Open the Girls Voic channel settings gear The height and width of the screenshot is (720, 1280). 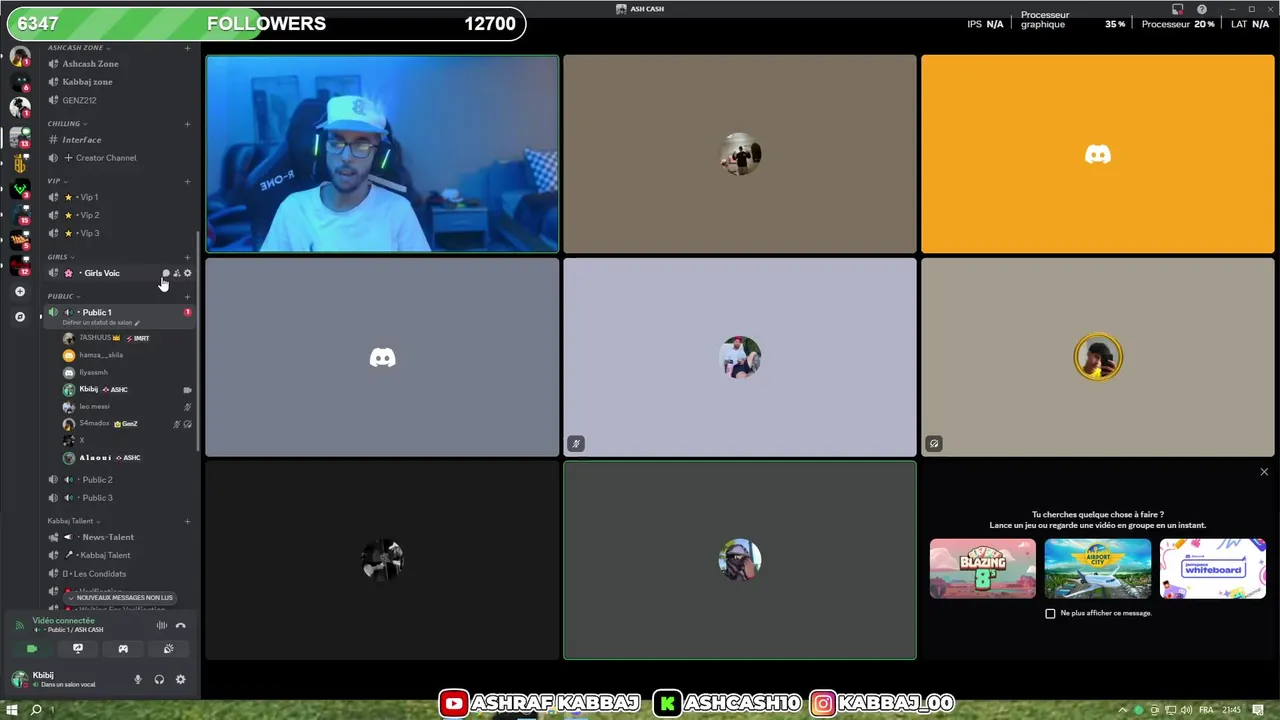click(x=187, y=273)
